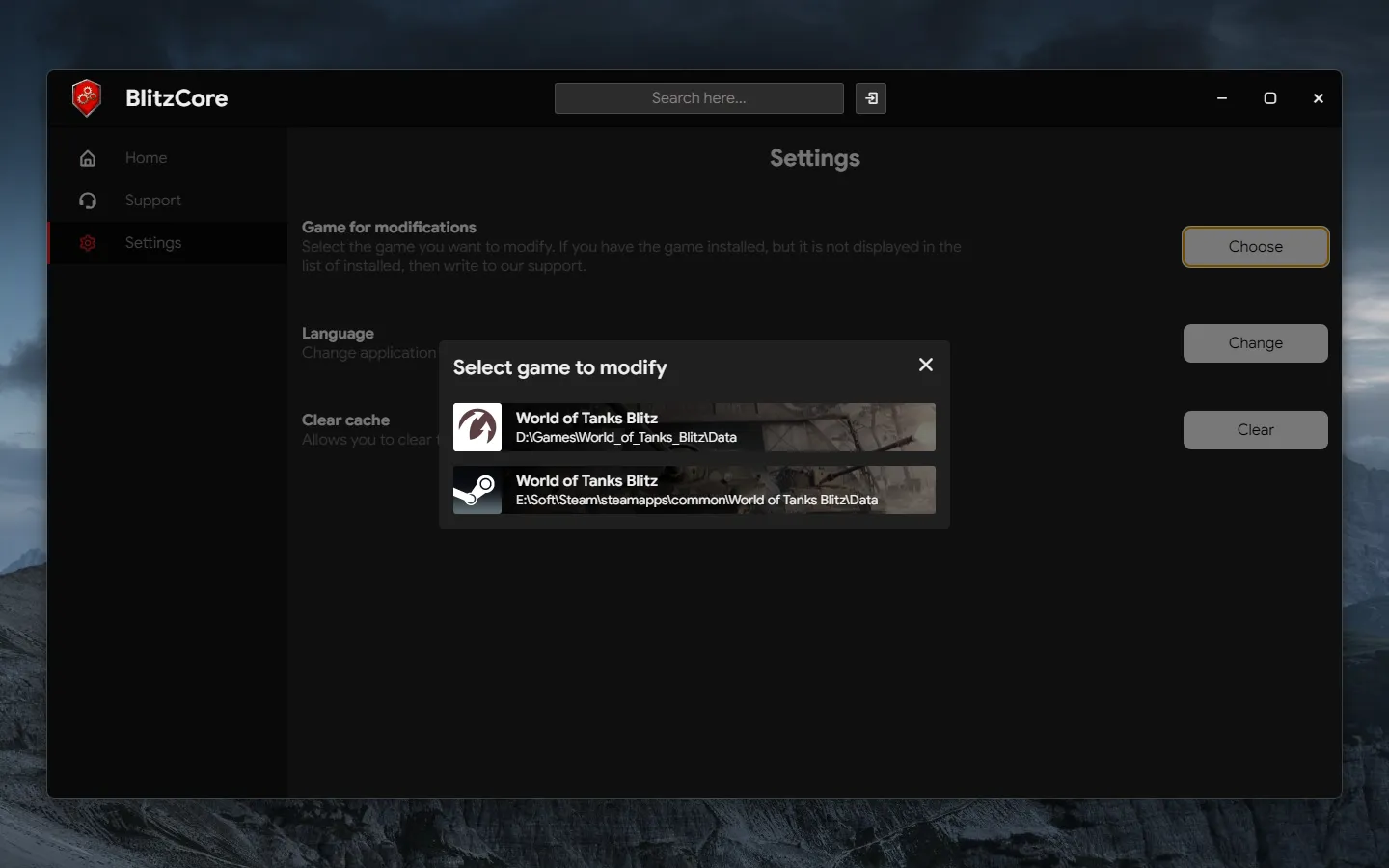The width and height of the screenshot is (1389, 868).
Task: Click the BlitzCore red shield logo
Action: click(87, 98)
